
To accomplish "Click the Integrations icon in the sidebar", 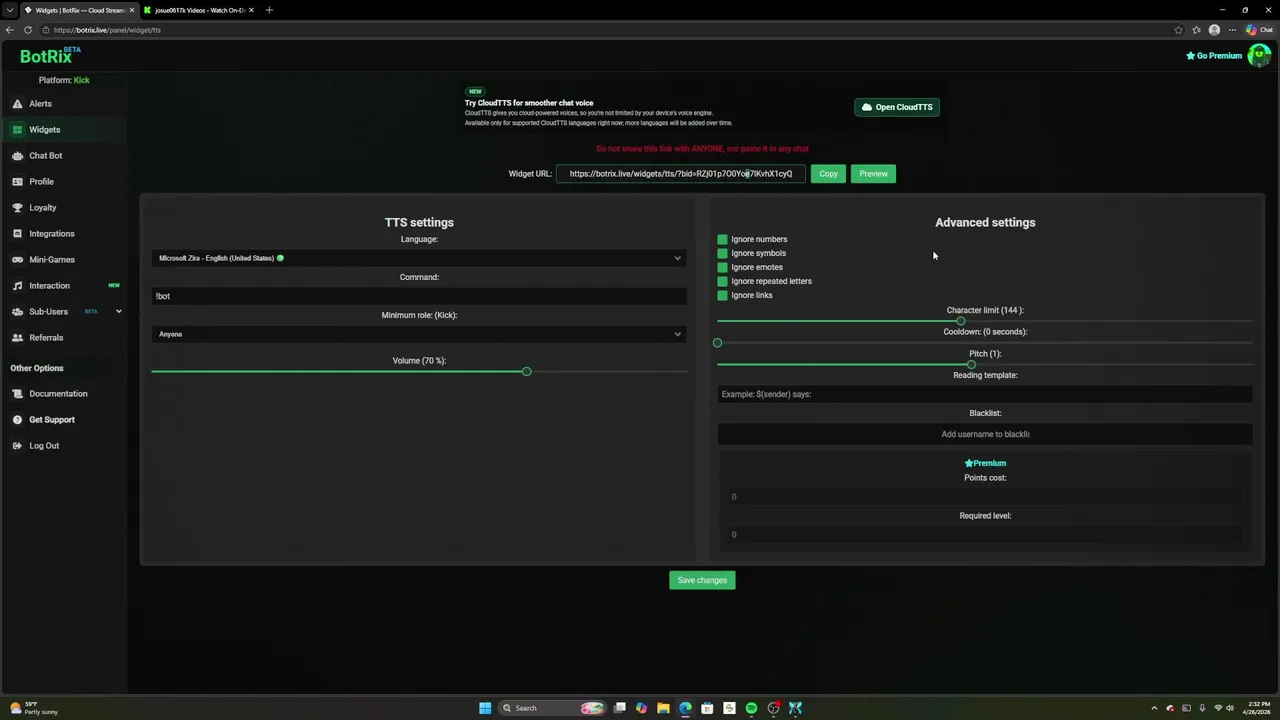I will pos(17,234).
